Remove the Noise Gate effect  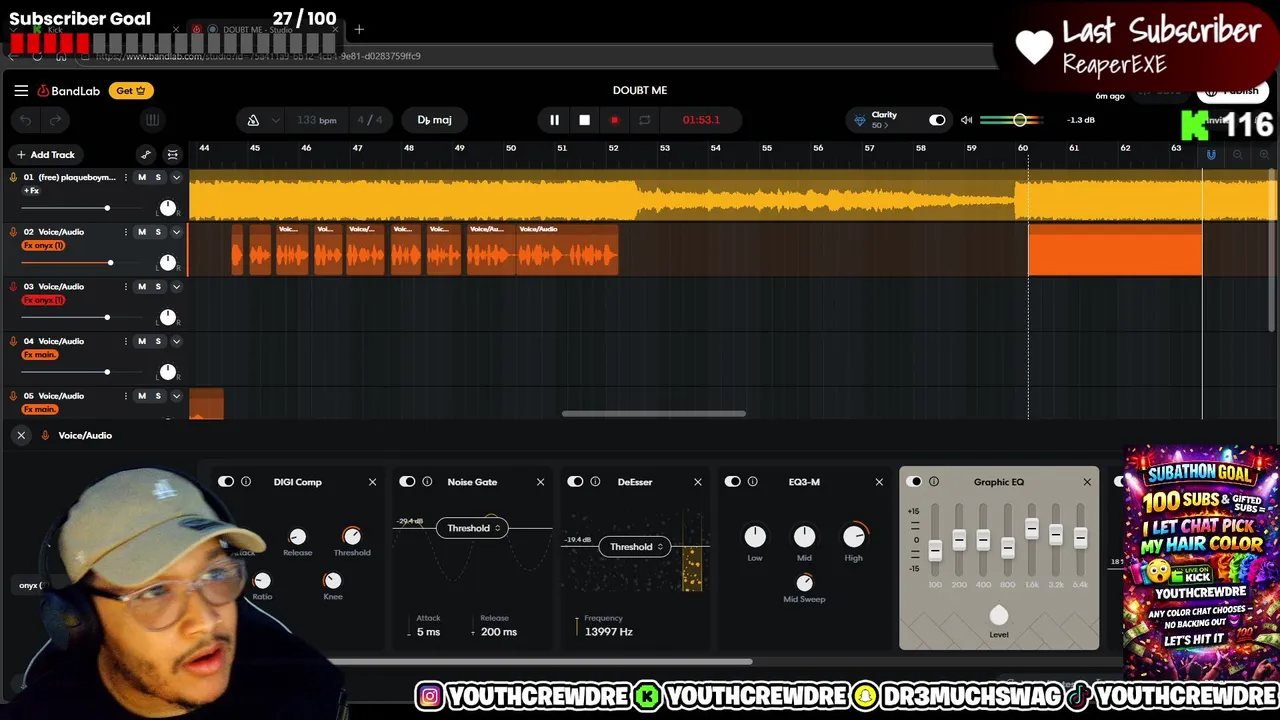point(540,482)
